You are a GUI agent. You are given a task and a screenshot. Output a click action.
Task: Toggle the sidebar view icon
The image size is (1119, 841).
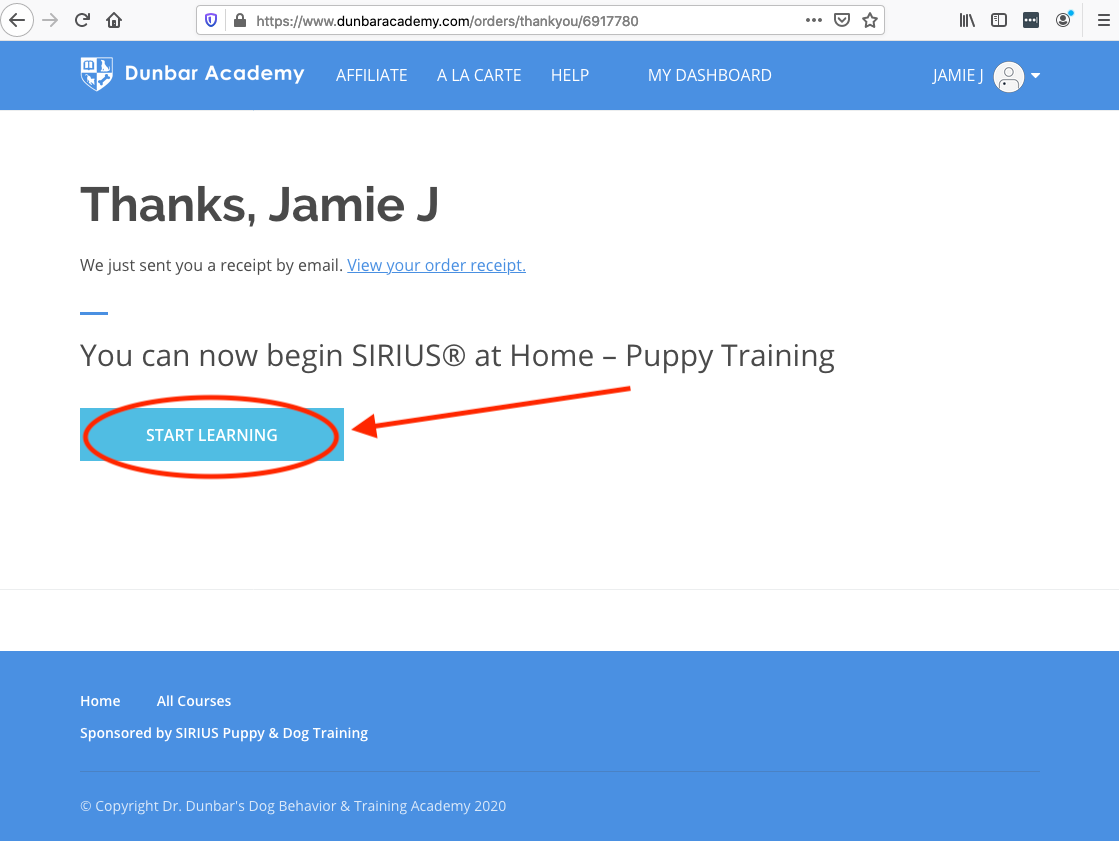pyautogui.click(x=999, y=20)
